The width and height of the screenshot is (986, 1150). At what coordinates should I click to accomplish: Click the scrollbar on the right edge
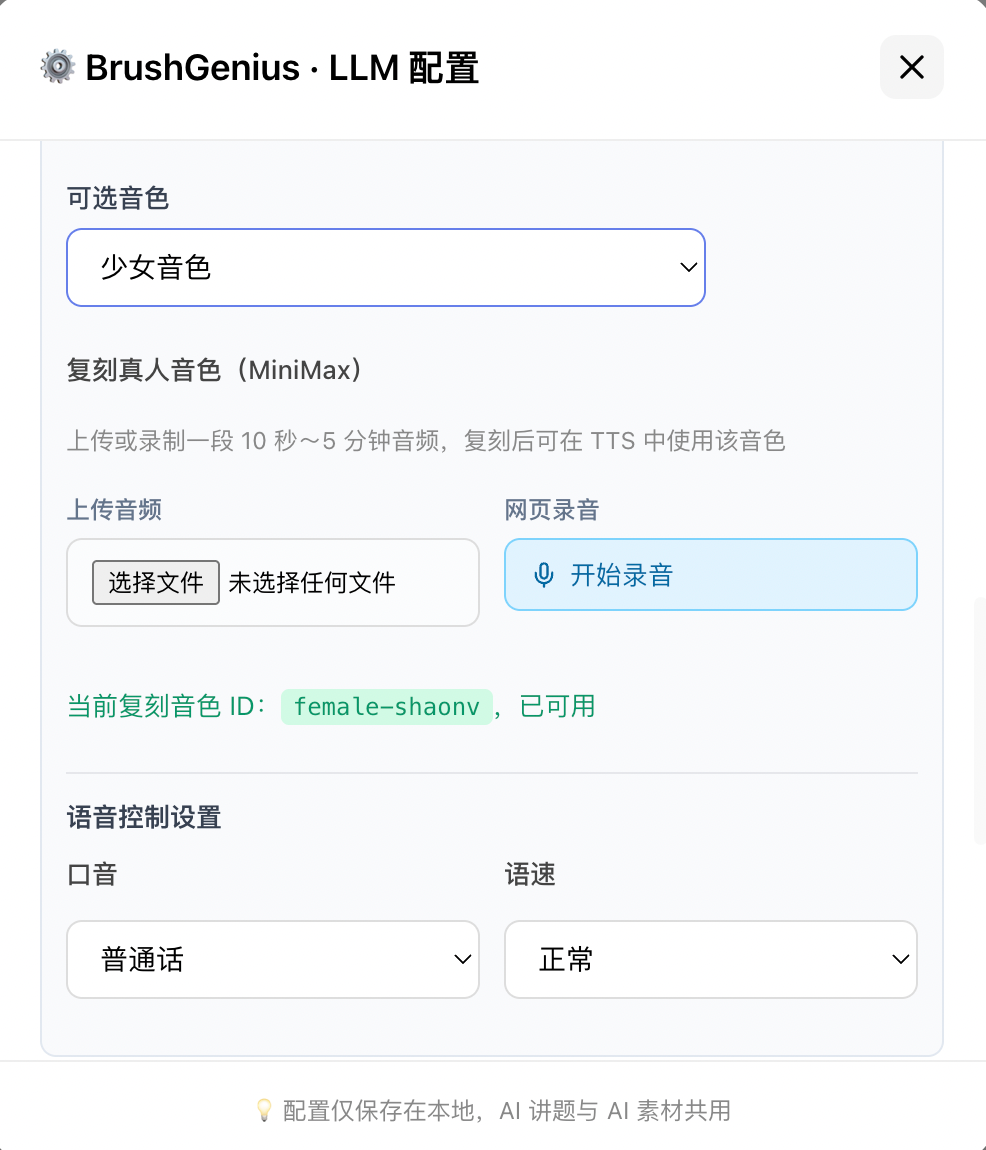click(980, 720)
